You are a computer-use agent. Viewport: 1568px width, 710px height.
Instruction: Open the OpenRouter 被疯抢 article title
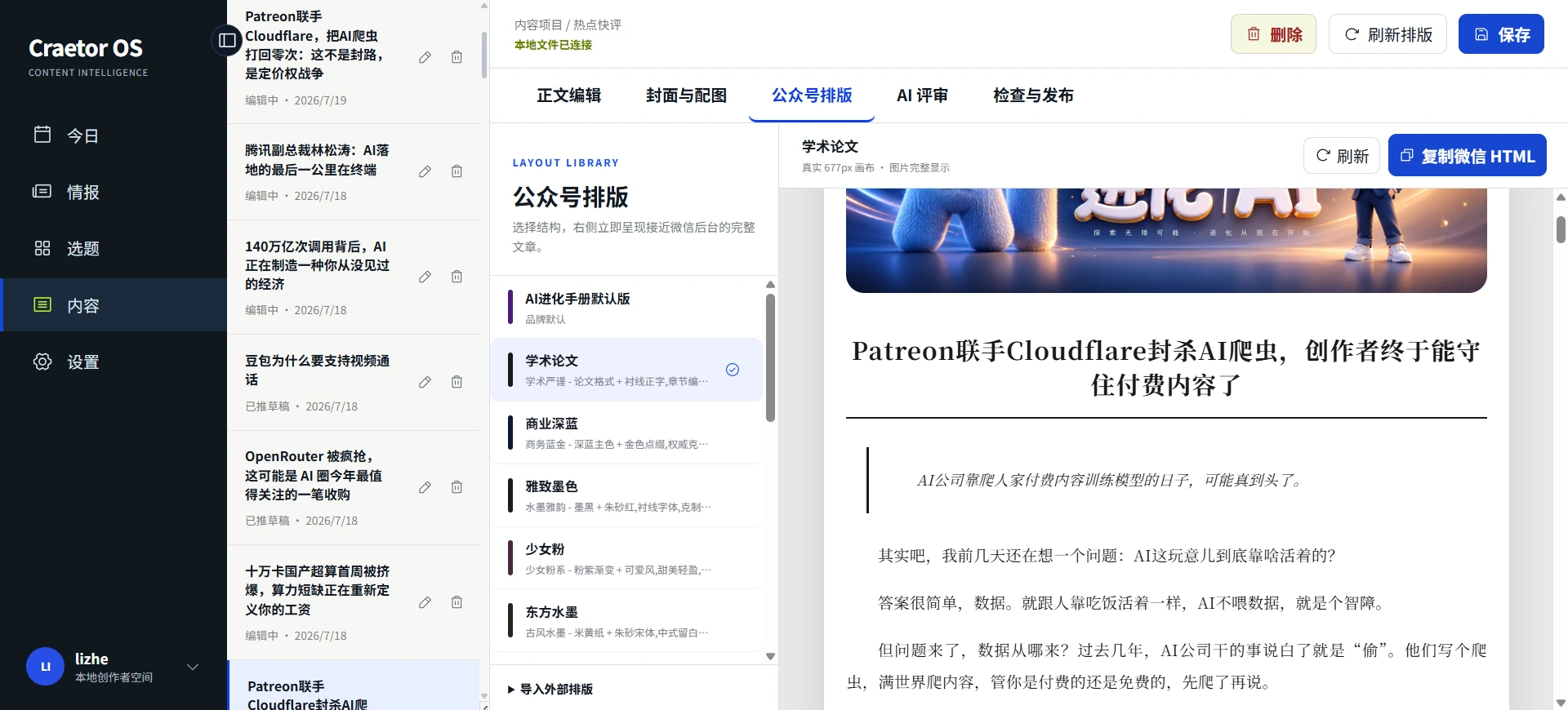click(x=314, y=475)
